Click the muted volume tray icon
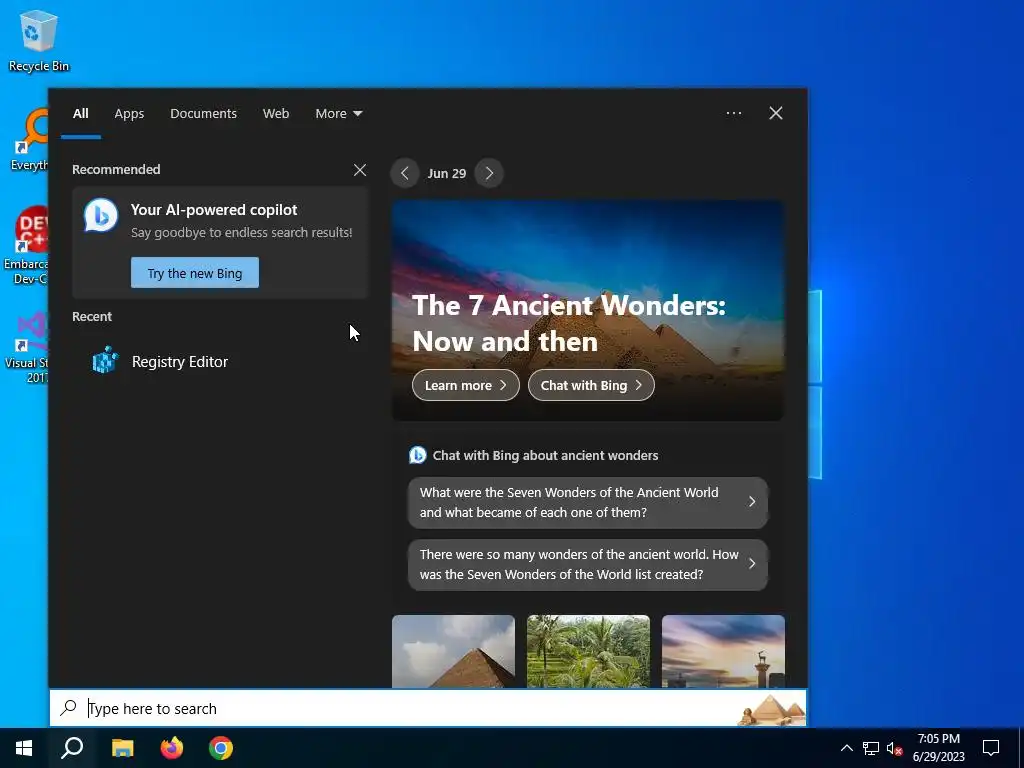This screenshot has height=768, width=1024. pyautogui.click(x=894, y=748)
